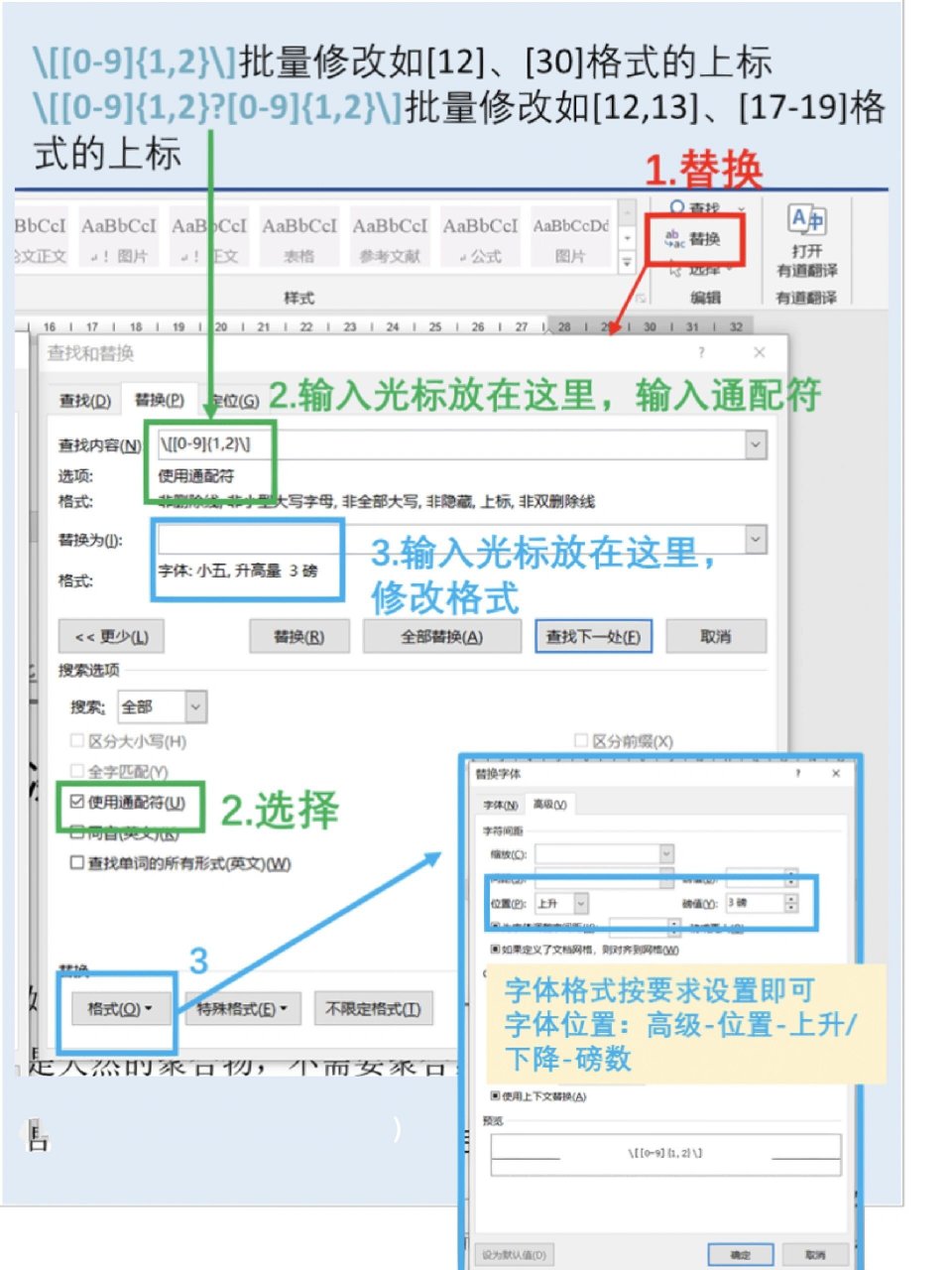Image resolution: width=952 pixels, height=1270 pixels.
Task: Open the 格式(O) dropdown button
Action: [120, 1009]
